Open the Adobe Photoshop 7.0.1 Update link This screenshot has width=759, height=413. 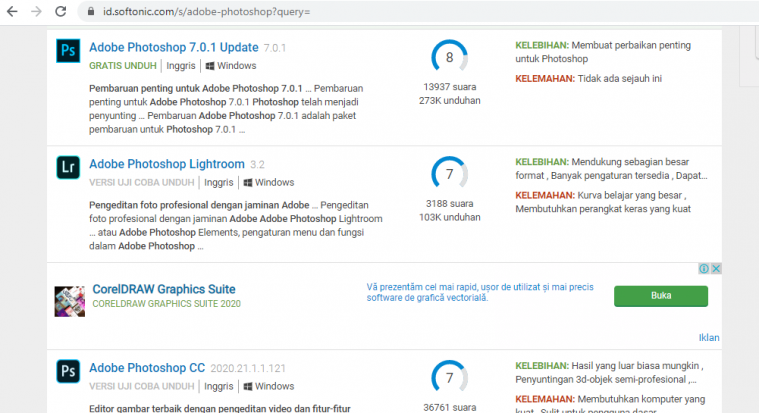coord(174,47)
